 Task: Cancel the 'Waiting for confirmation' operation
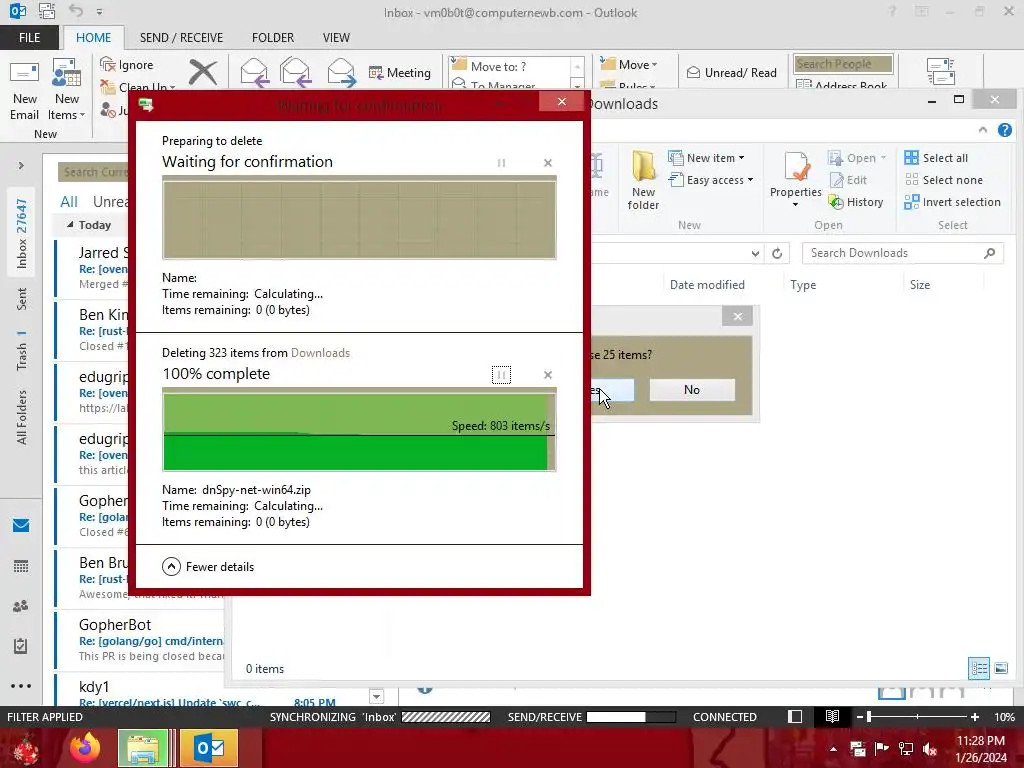(548, 163)
